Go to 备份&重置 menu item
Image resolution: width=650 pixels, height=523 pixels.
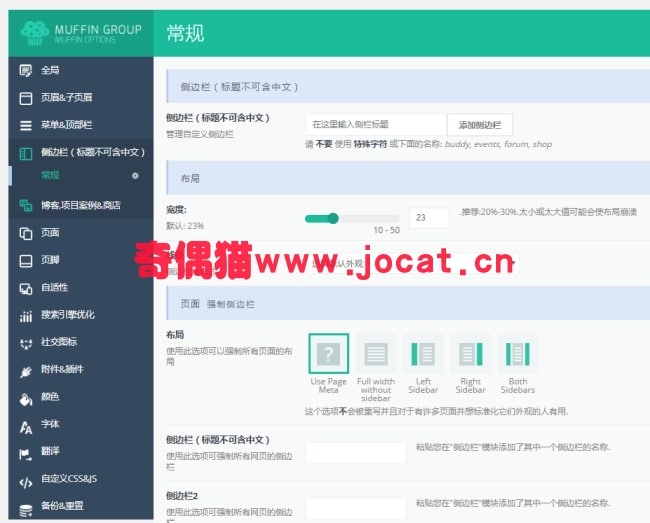(x=81, y=506)
